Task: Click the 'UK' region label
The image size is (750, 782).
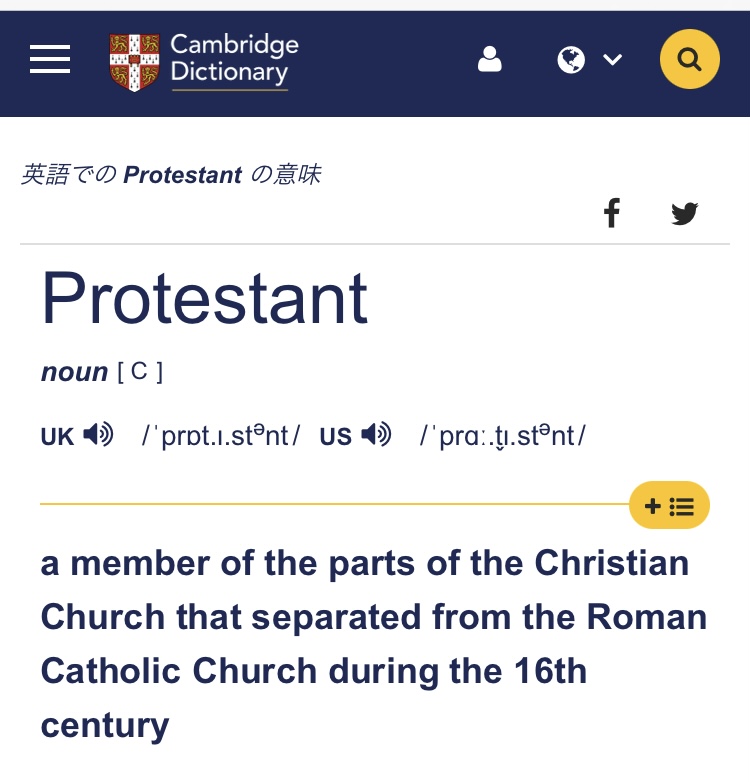Action: 57,437
